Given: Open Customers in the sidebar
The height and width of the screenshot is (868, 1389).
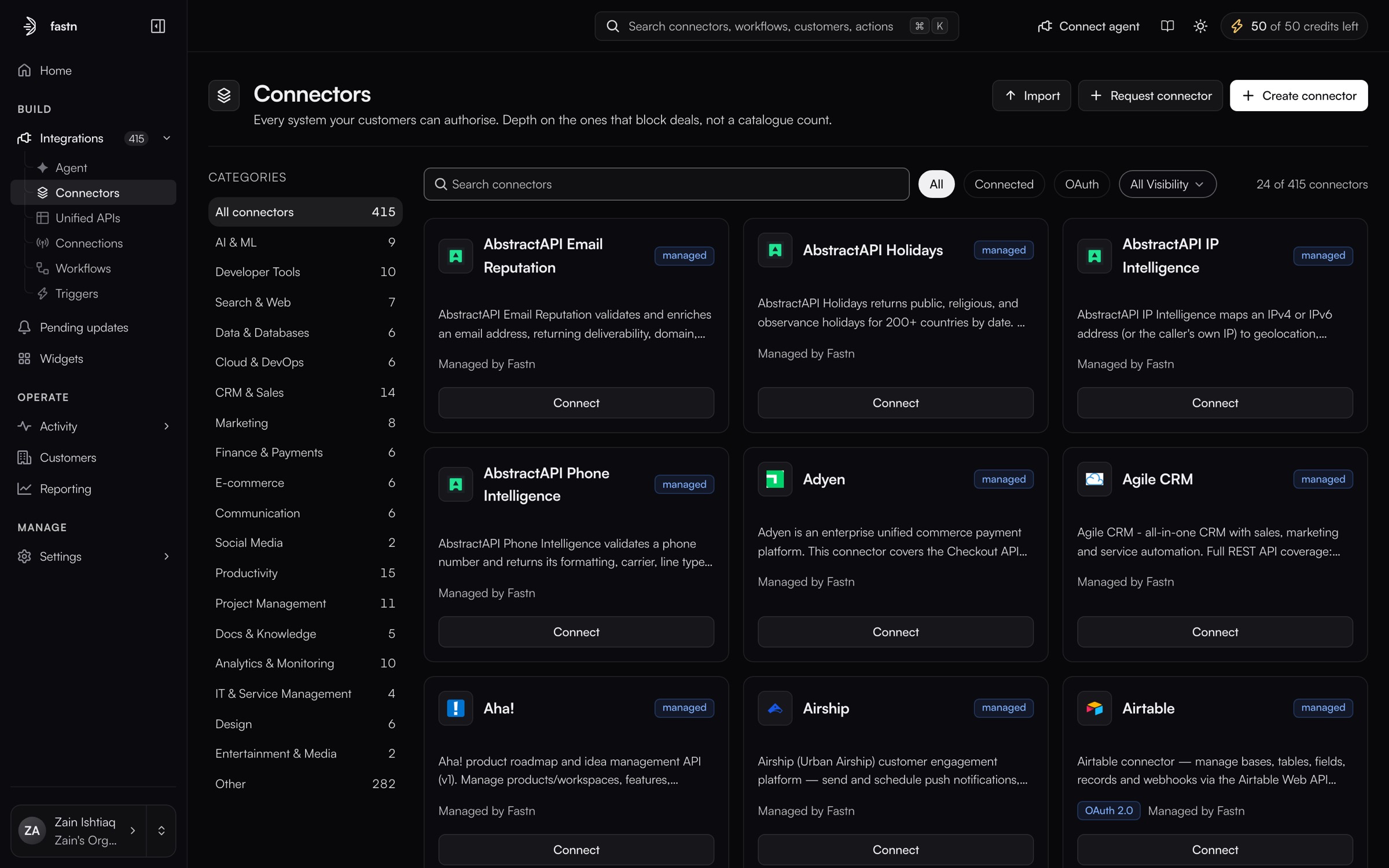Looking at the screenshot, I should pyautogui.click(x=93, y=457).
